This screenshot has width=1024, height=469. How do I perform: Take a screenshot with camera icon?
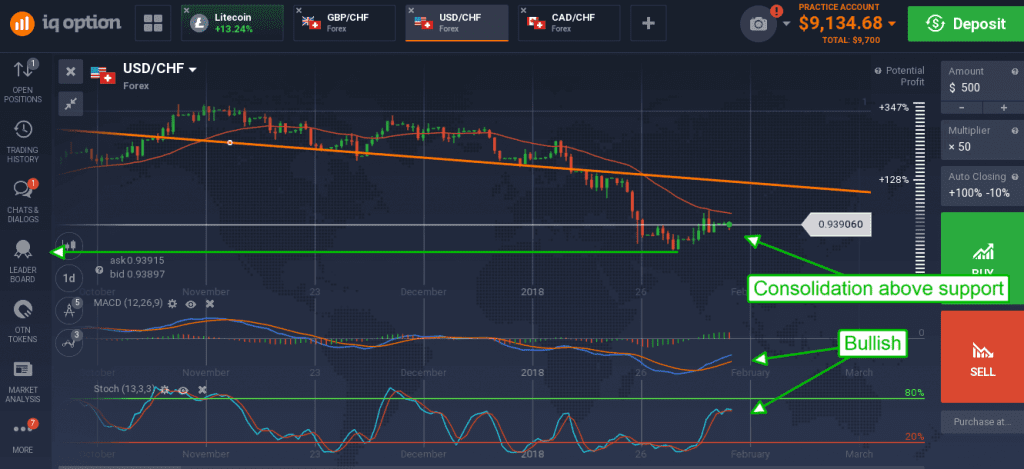pos(758,24)
